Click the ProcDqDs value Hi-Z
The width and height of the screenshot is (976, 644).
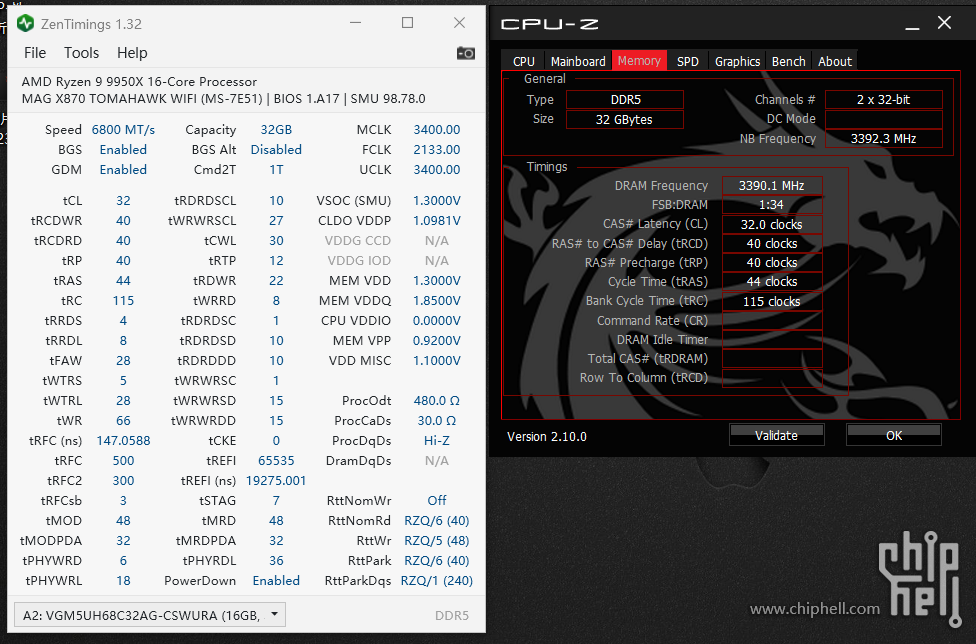click(437, 441)
